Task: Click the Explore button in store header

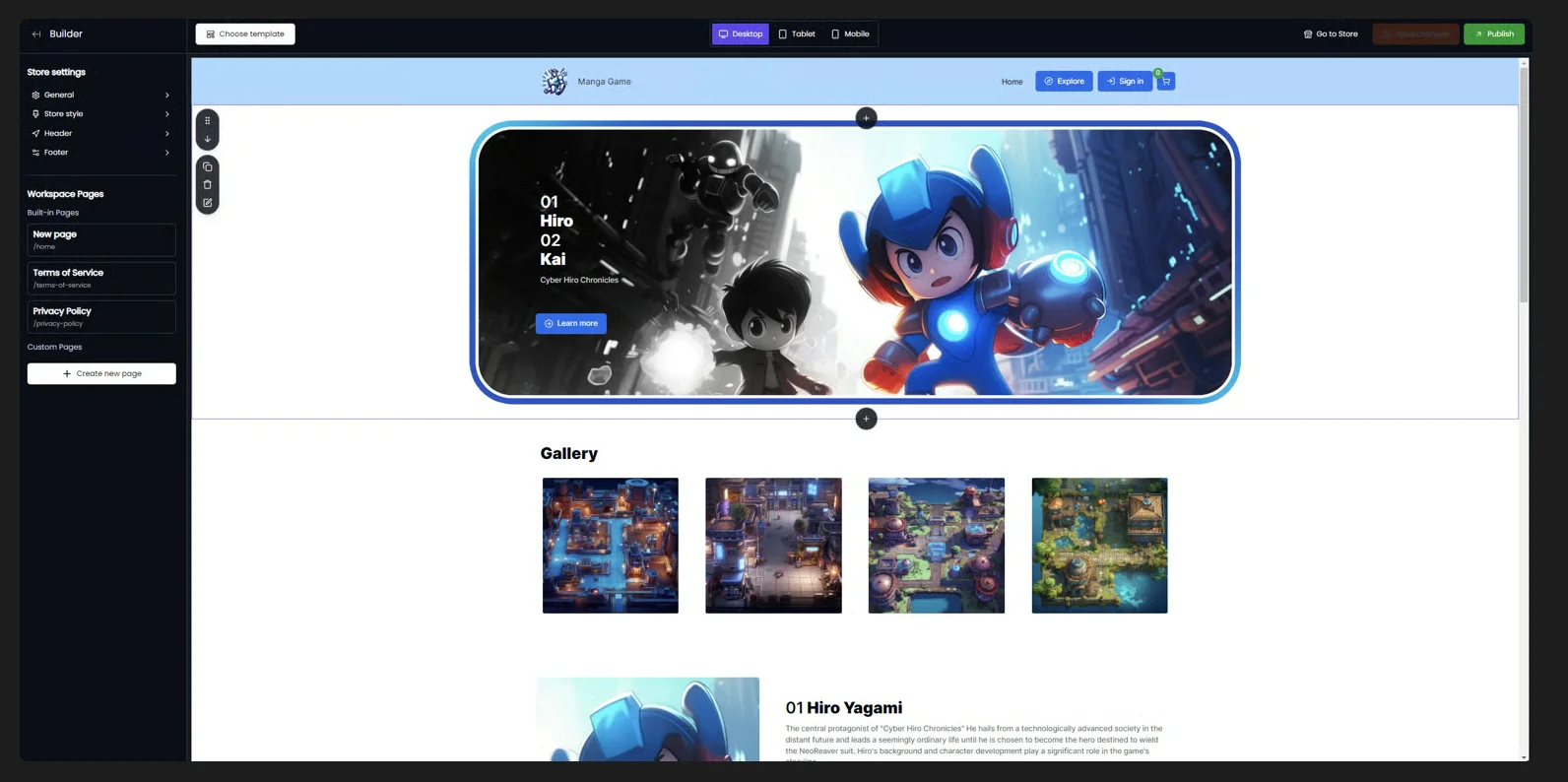Action: 1064,82
